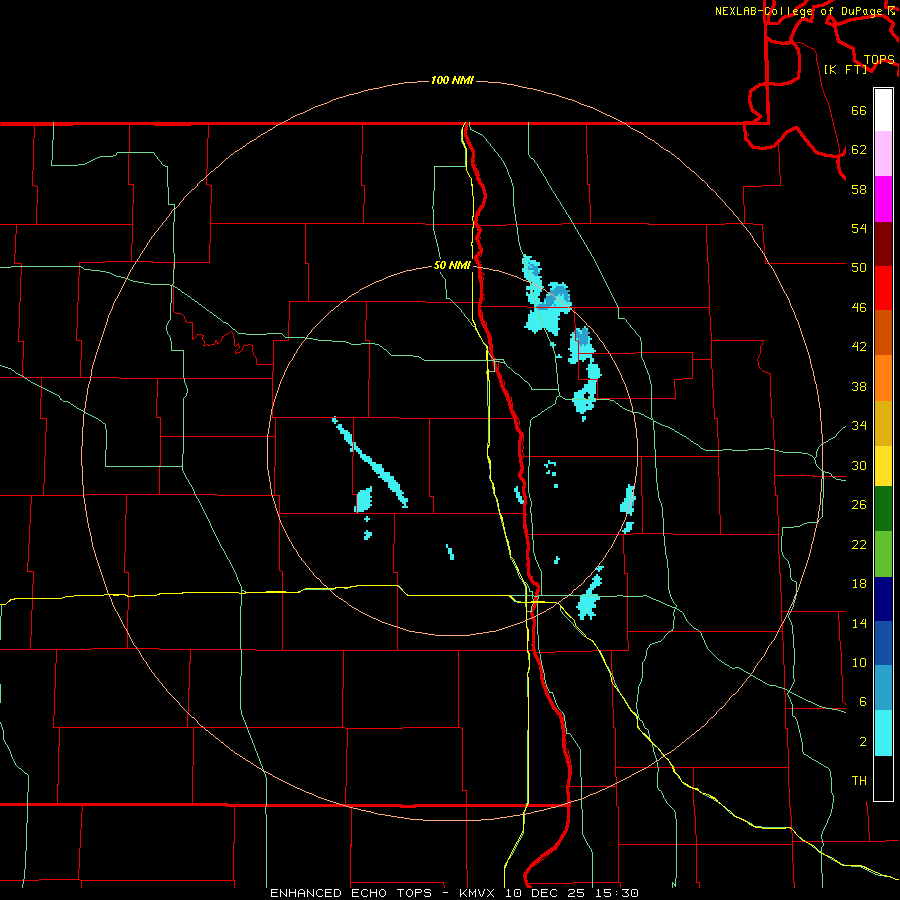Click the legend value '22'
This screenshot has width=900, height=900.
click(x=859, y=544)
